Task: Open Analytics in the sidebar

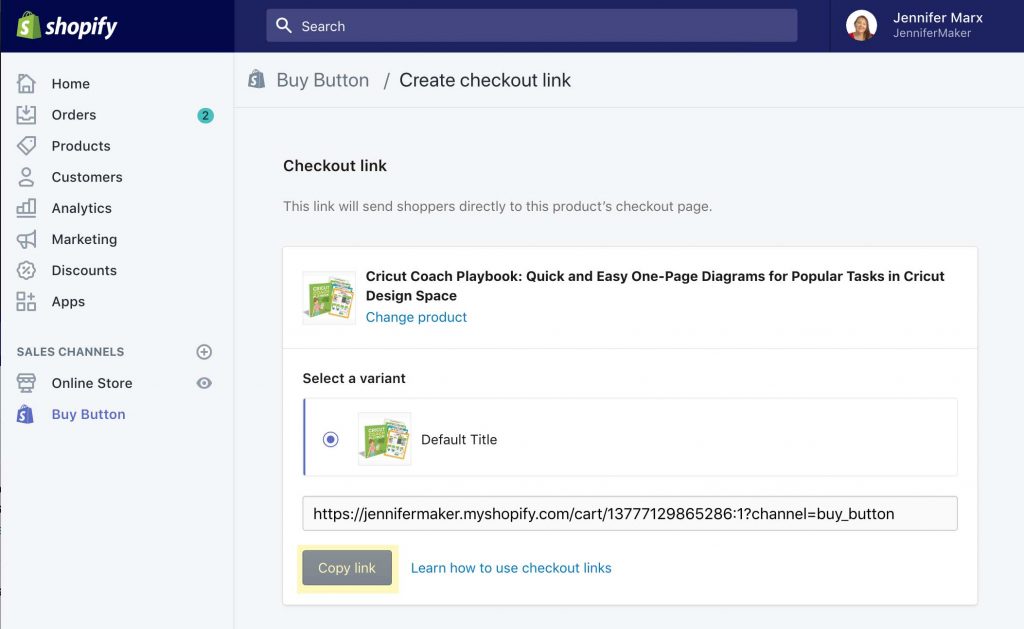Action: (82, 208)
